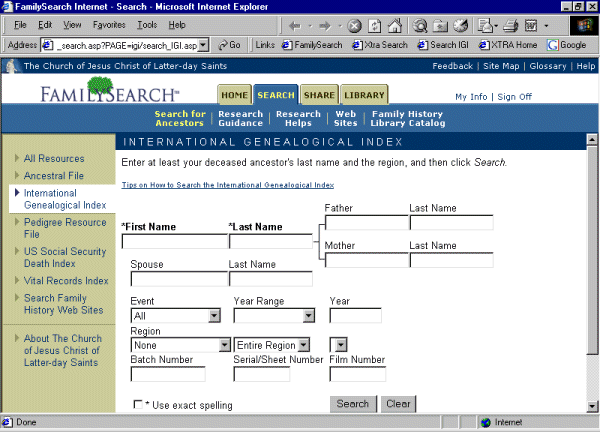The width and height of the screenshot is (600, 432).
Task: Open the Search pane magnifier icon
Action: click(420, 26)
